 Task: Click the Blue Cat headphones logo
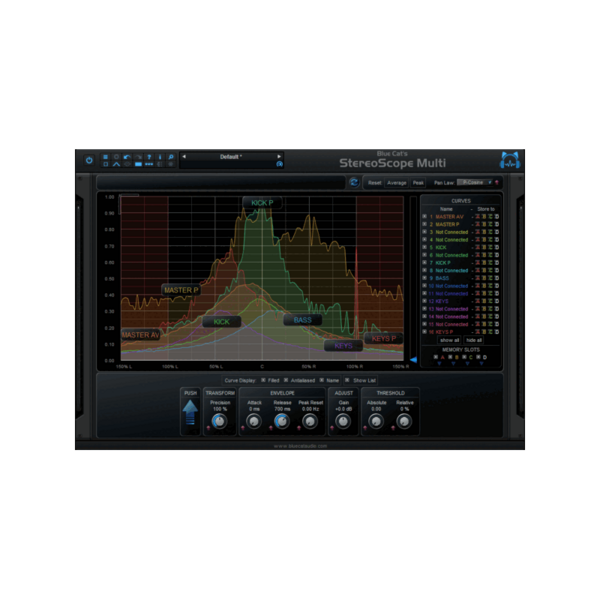(x=510, y=161)
